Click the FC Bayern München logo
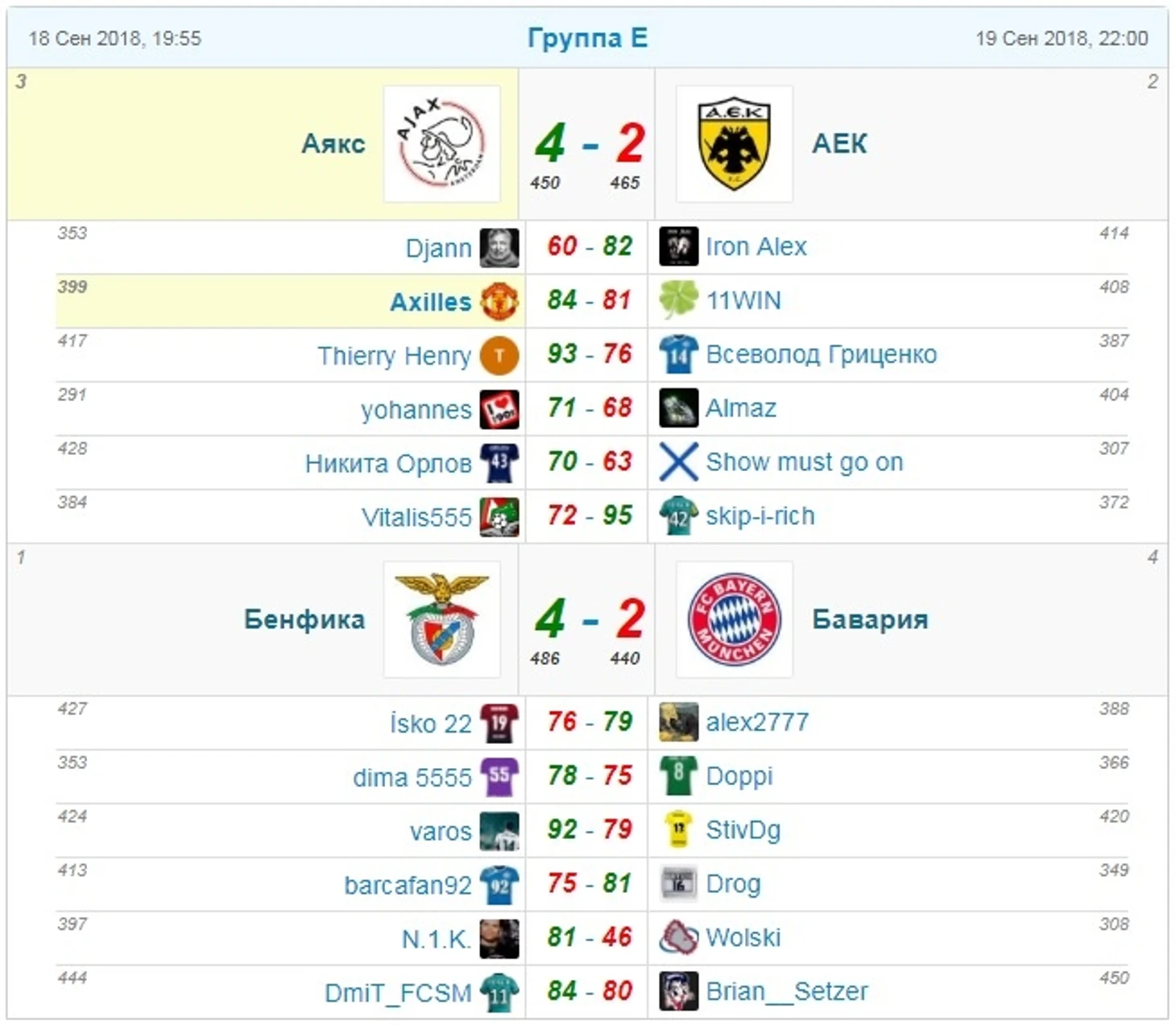1176x1025 pixels. click(734, 618)
